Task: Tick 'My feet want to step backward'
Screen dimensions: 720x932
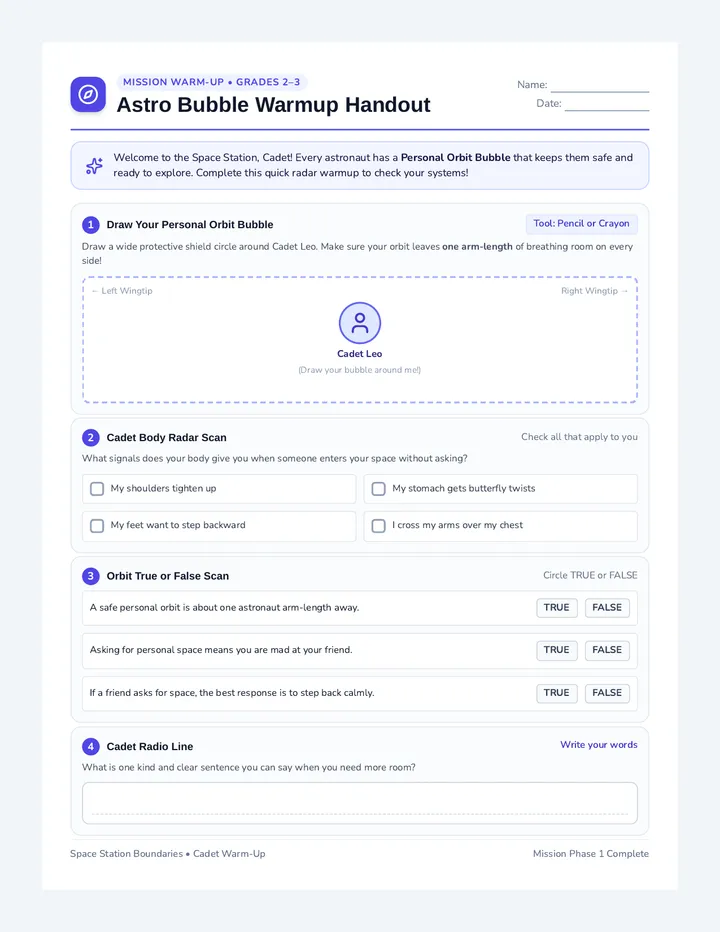Action: tap(97, 525)
